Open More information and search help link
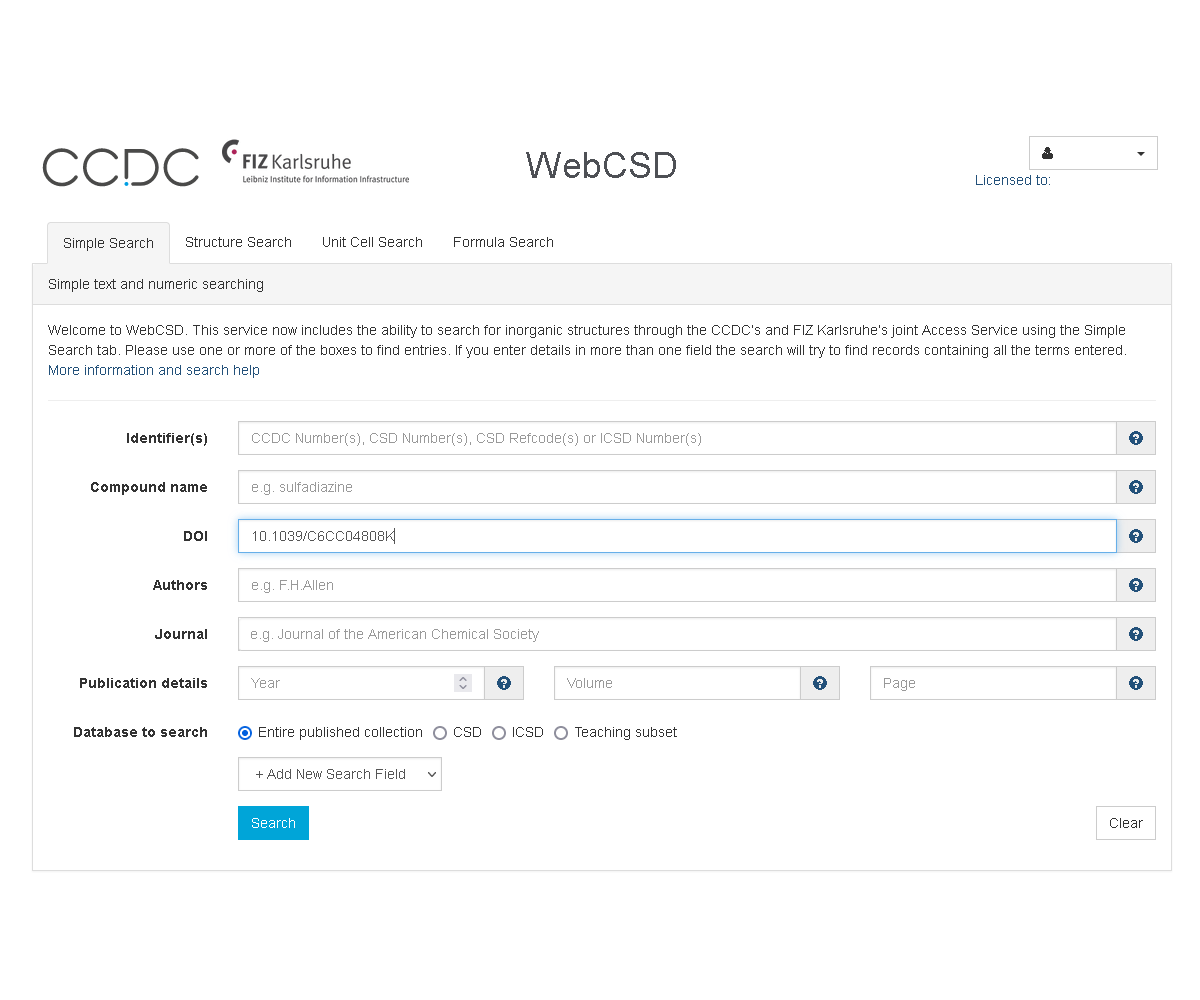The width and height of the screenshot is (1200, 1000). pos(154,370)
